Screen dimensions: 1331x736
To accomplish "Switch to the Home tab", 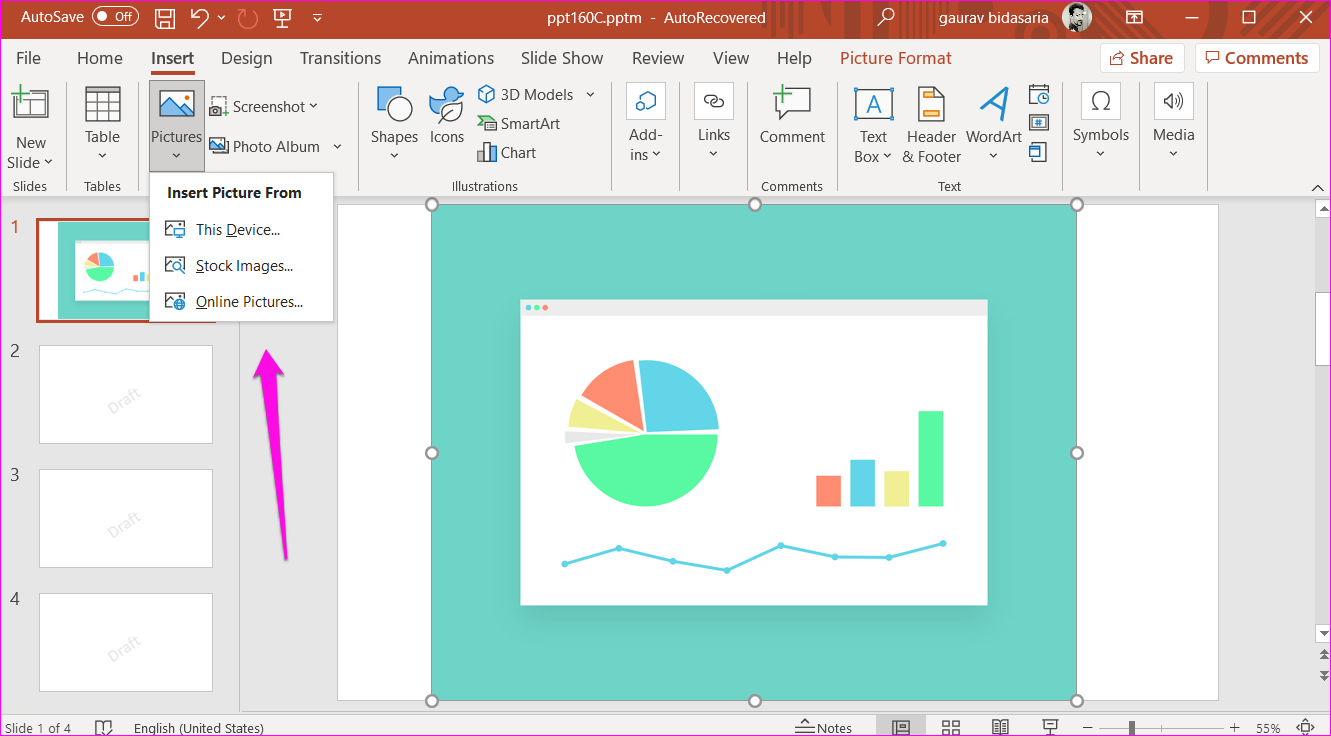I will [100, 58].
